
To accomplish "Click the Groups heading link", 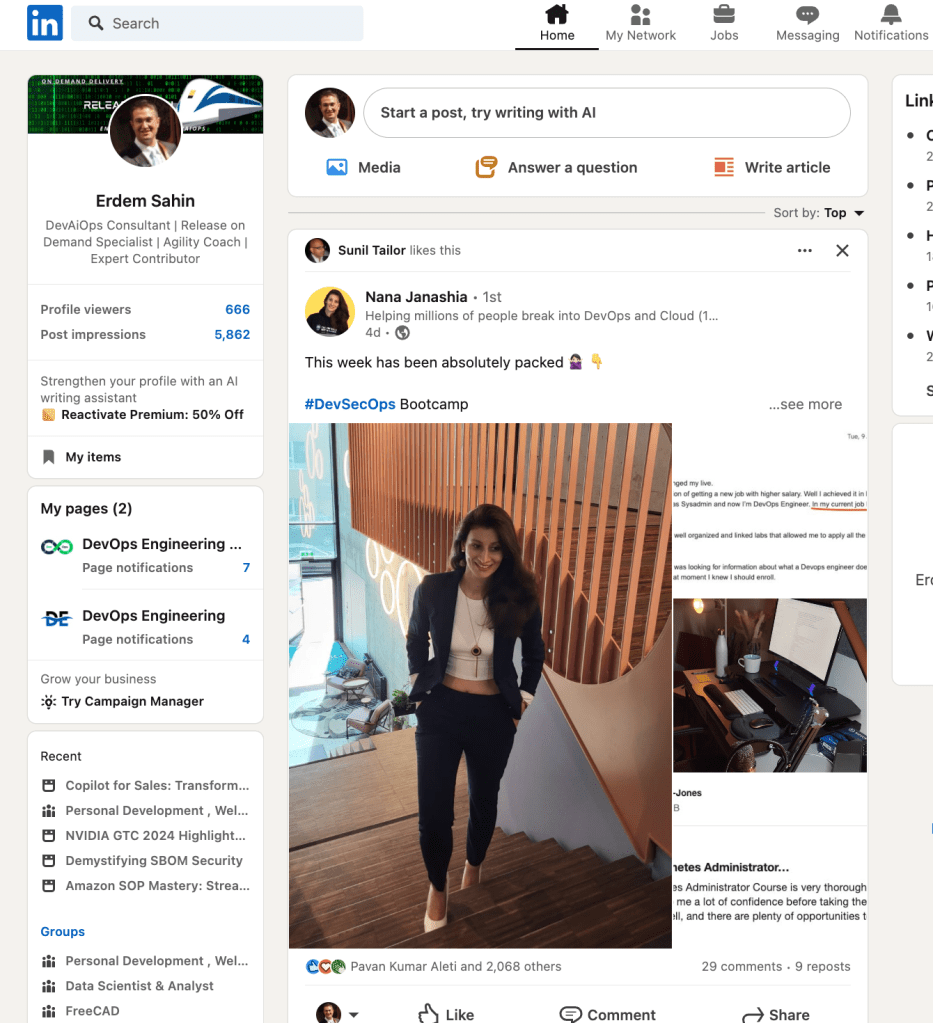I will (63, 932).
